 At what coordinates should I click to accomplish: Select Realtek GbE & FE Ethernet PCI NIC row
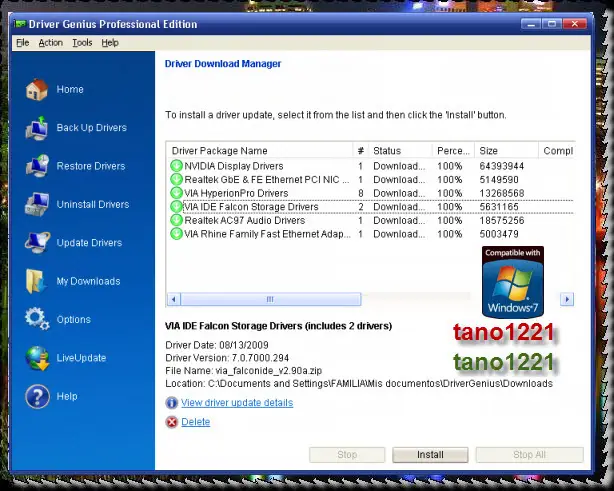(370, 179)
